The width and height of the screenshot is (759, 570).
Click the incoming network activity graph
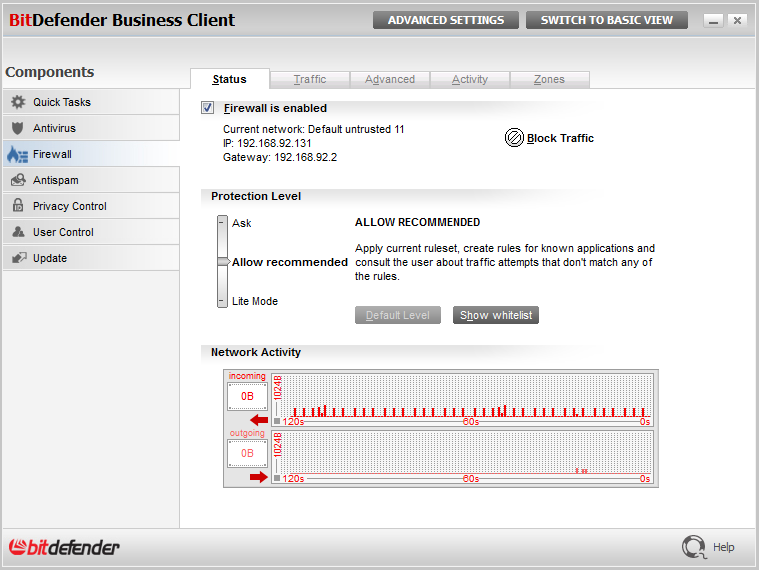point(462,400)
